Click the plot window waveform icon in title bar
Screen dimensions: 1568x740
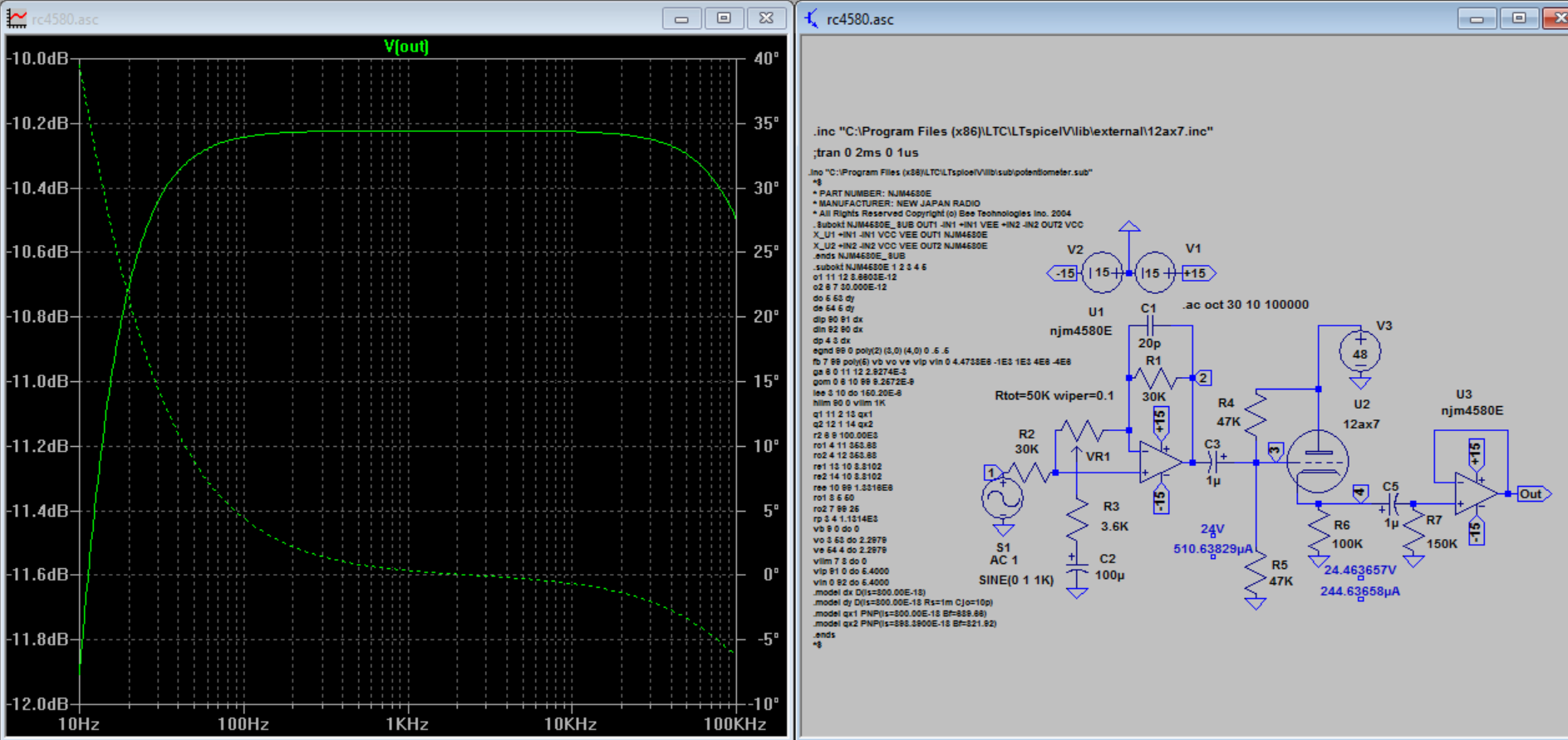pos(17,18)
